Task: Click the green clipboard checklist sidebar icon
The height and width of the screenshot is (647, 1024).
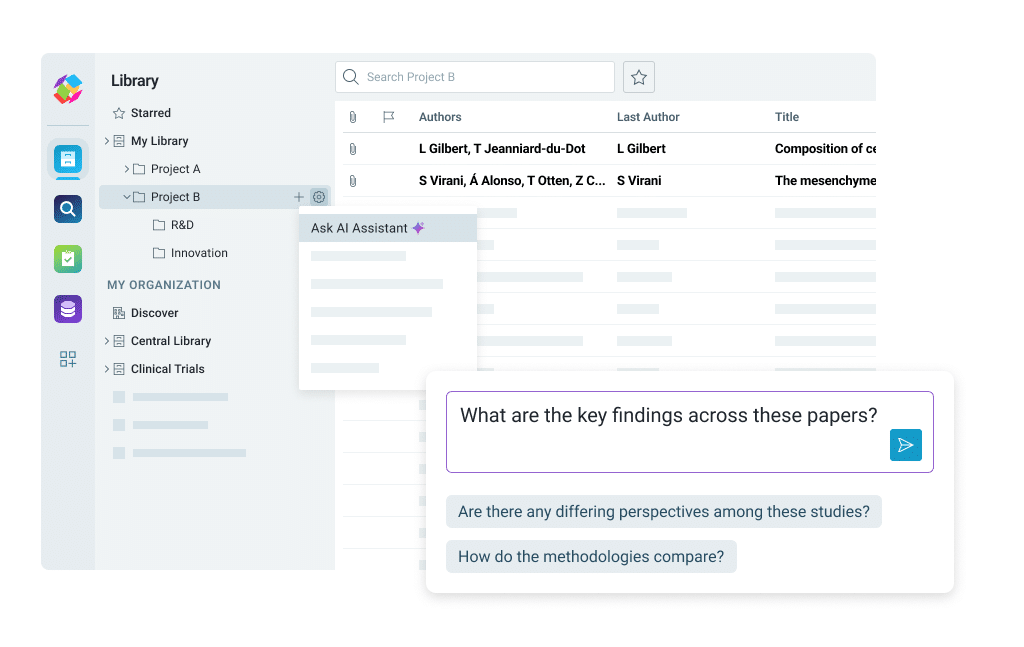Action: (68, 259)
